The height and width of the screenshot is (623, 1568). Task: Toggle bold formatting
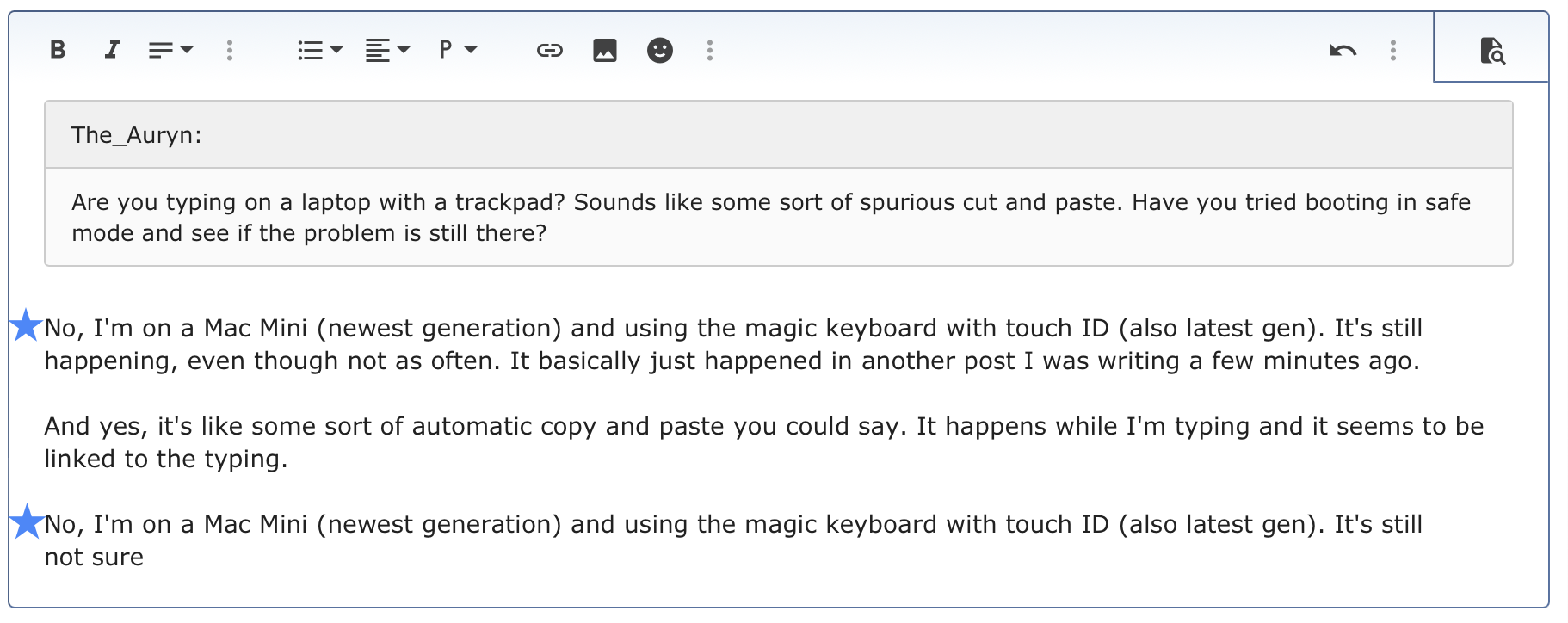(x=58, y=50)
